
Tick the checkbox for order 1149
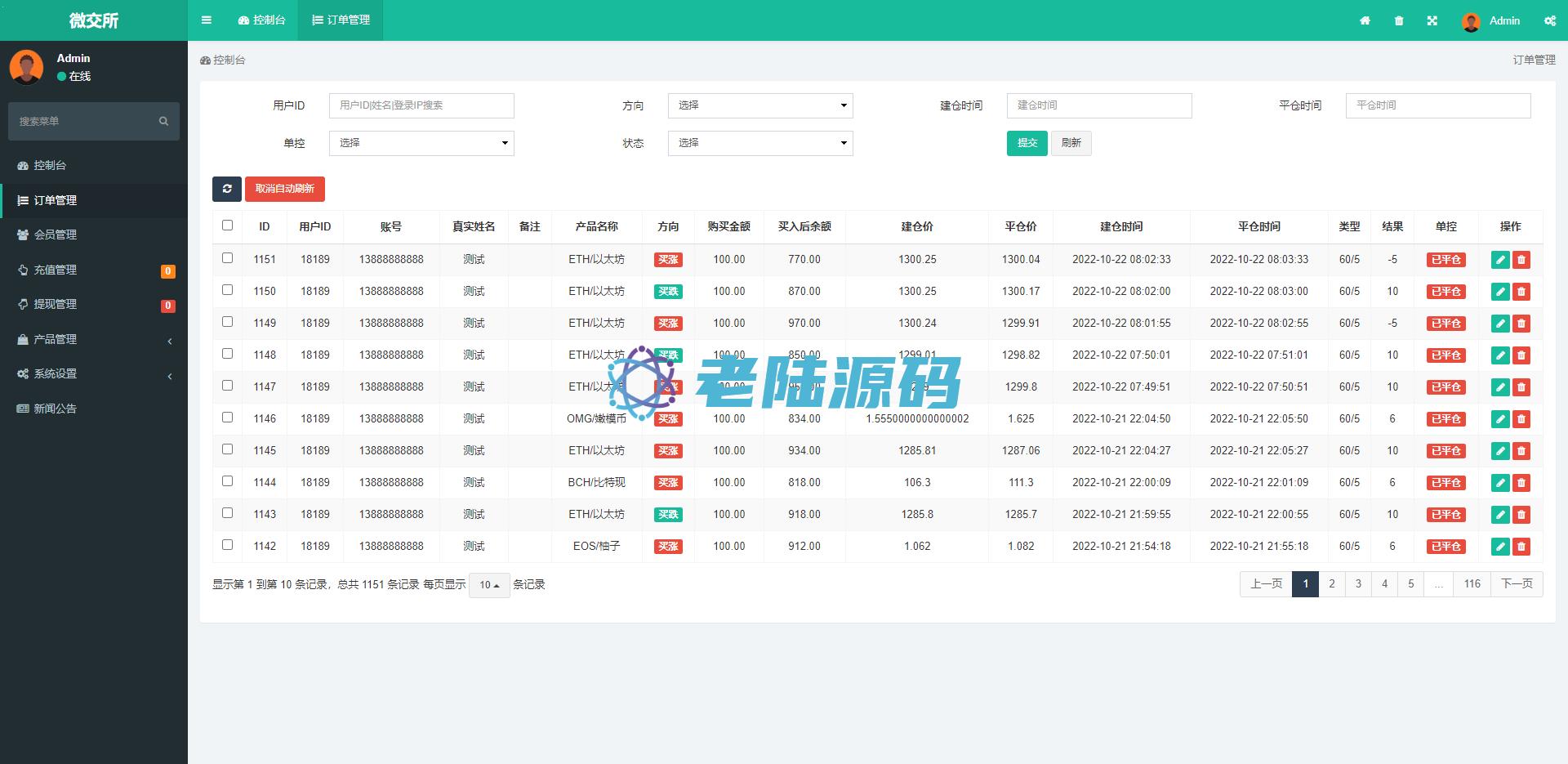(x=228, y=322)
